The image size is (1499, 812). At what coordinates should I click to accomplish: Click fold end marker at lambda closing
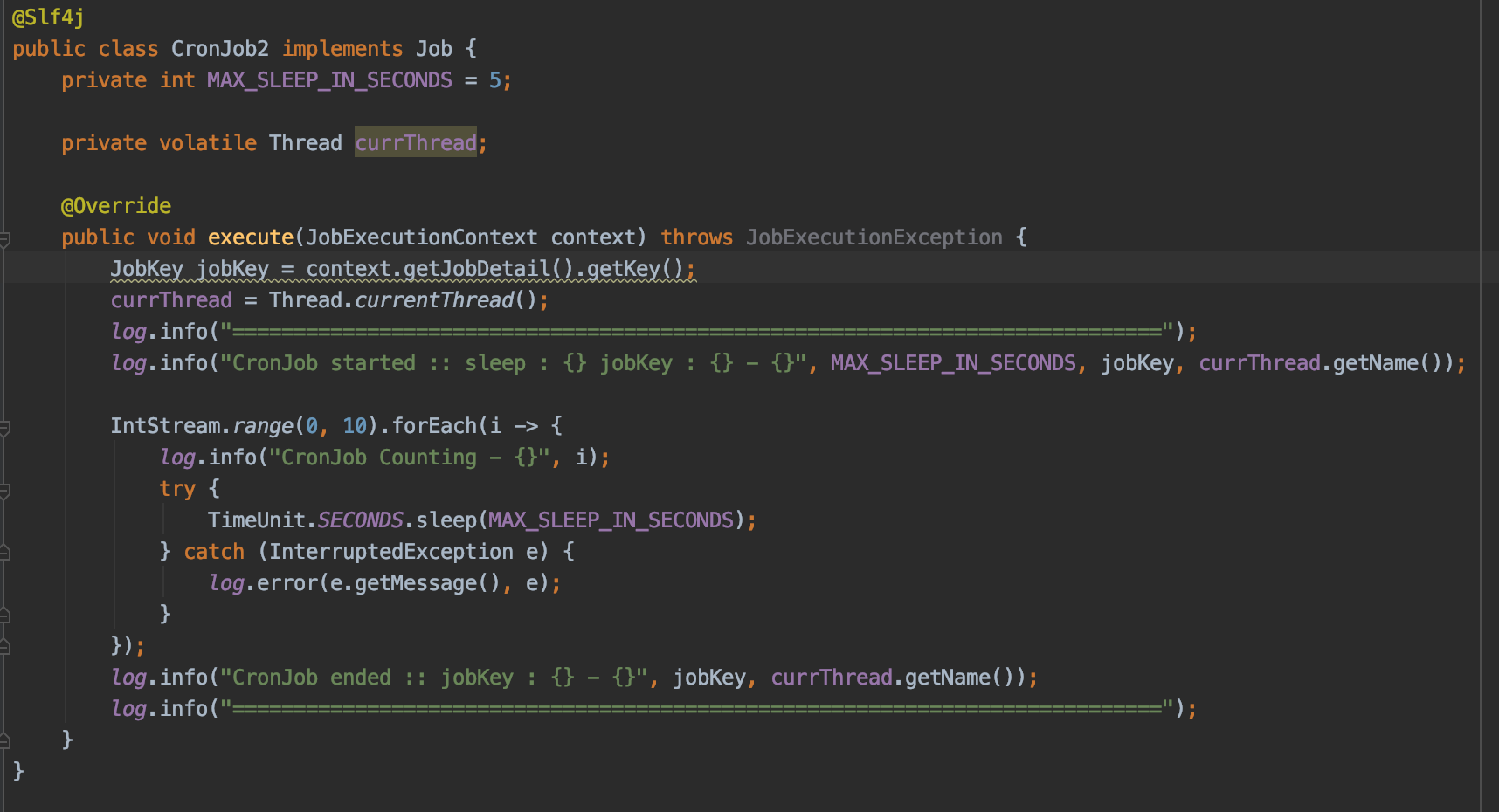[x=4, y=646]
